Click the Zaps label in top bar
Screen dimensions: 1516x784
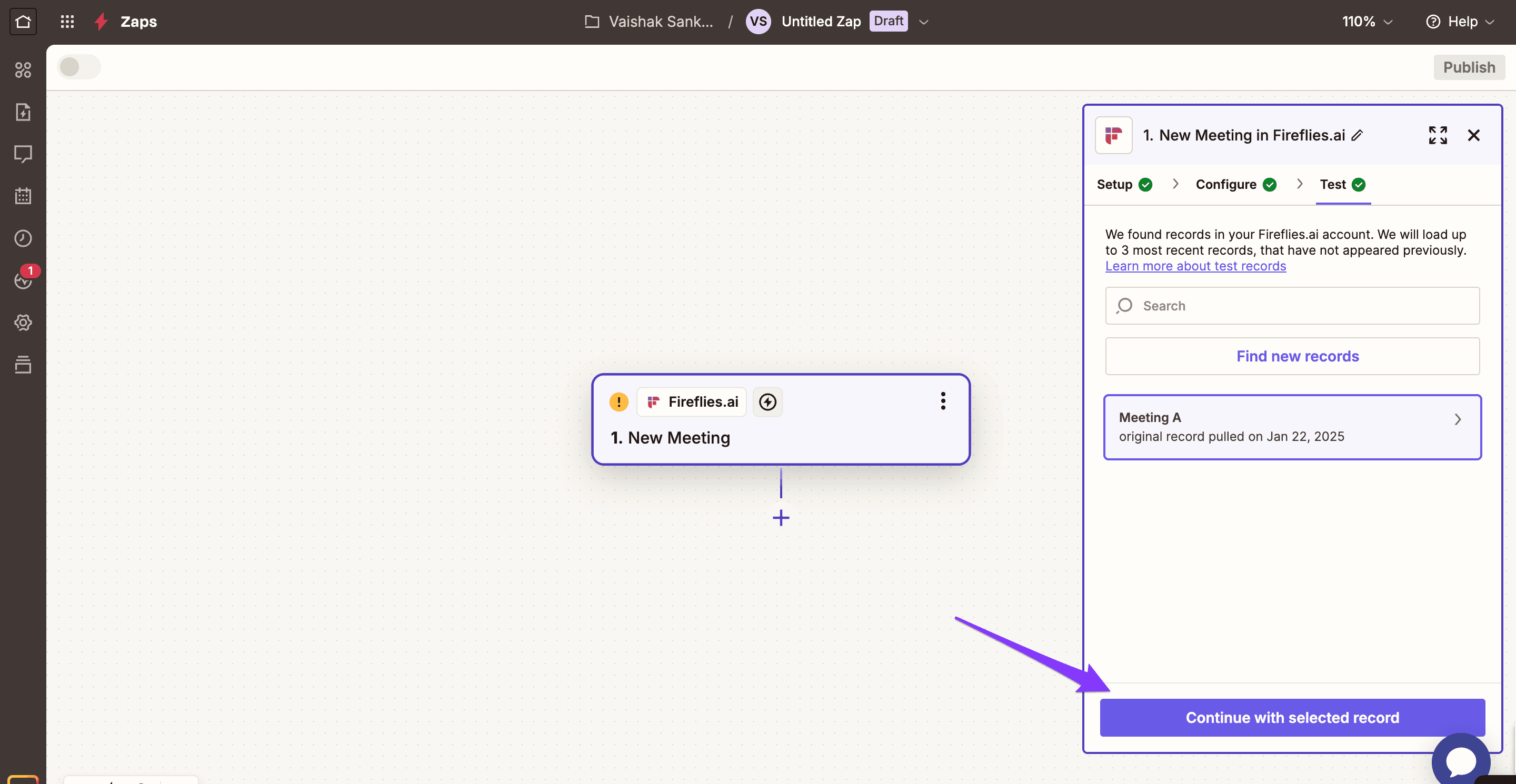point(139,22)
